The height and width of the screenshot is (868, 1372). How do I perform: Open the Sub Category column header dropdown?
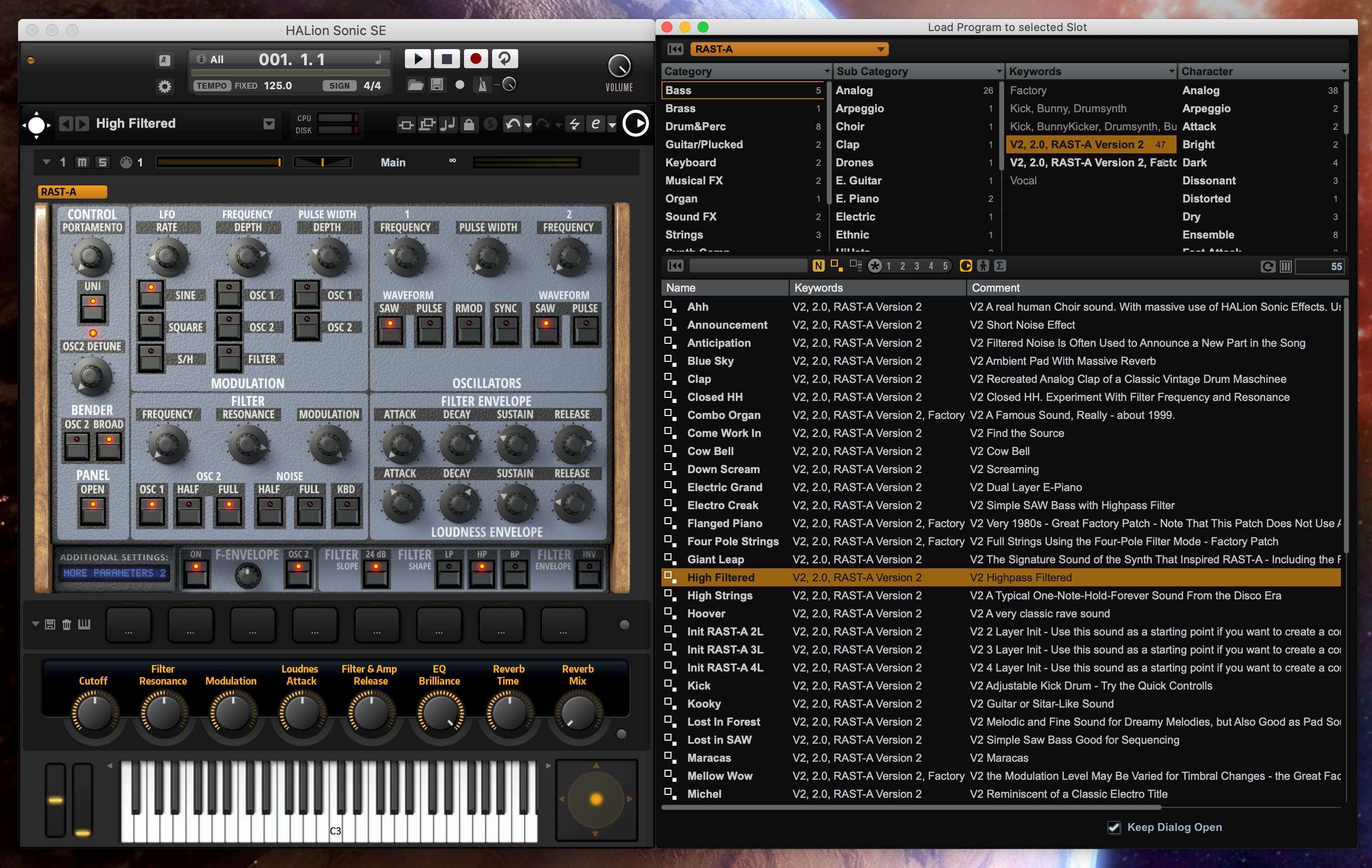coord(999,71)
